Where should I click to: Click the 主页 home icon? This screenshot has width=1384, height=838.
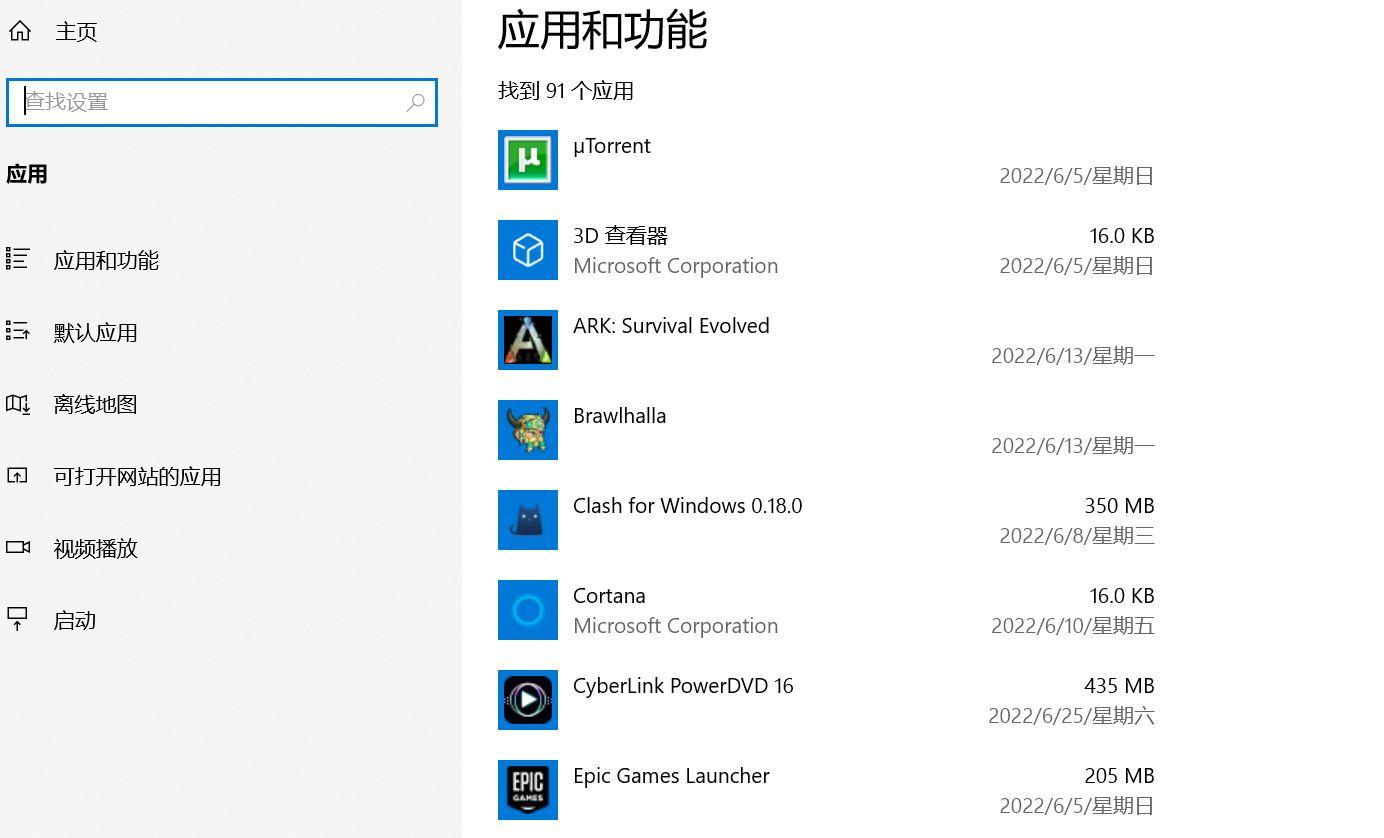pyautogui.click(x=20, y=32)
